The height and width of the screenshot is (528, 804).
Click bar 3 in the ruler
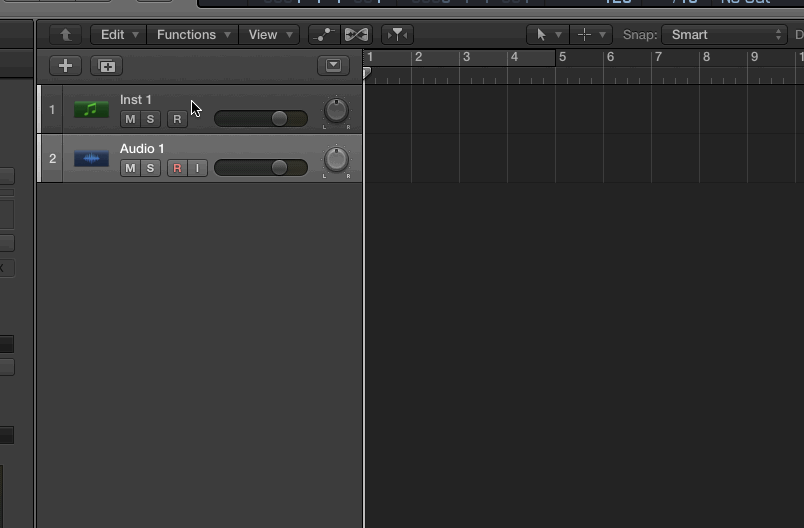467,57
